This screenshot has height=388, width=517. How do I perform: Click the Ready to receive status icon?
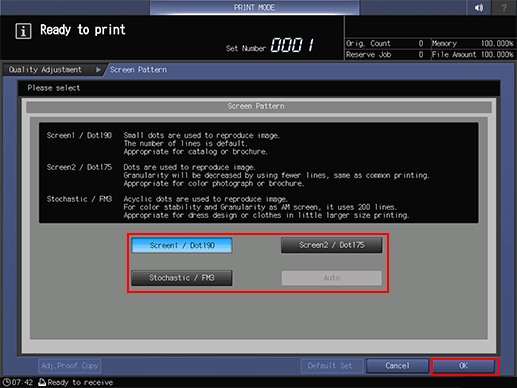click(x=42, y=382)
